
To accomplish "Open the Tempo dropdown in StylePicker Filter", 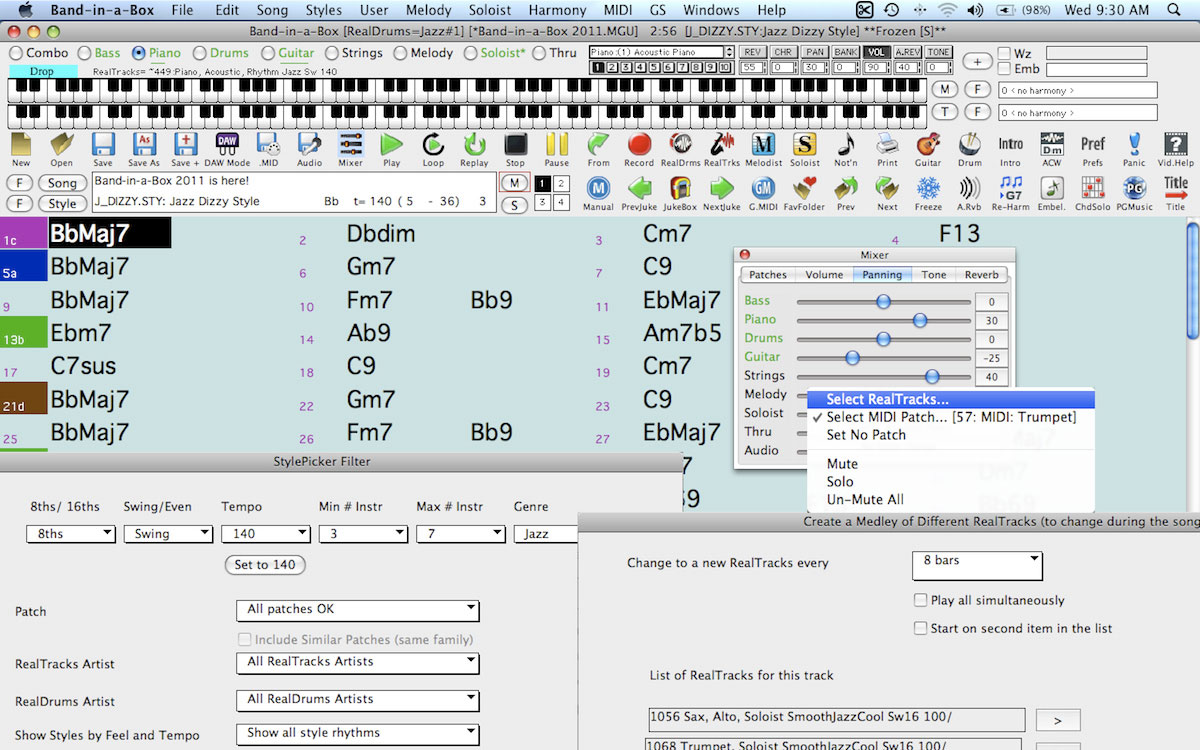I will [265, 534].
